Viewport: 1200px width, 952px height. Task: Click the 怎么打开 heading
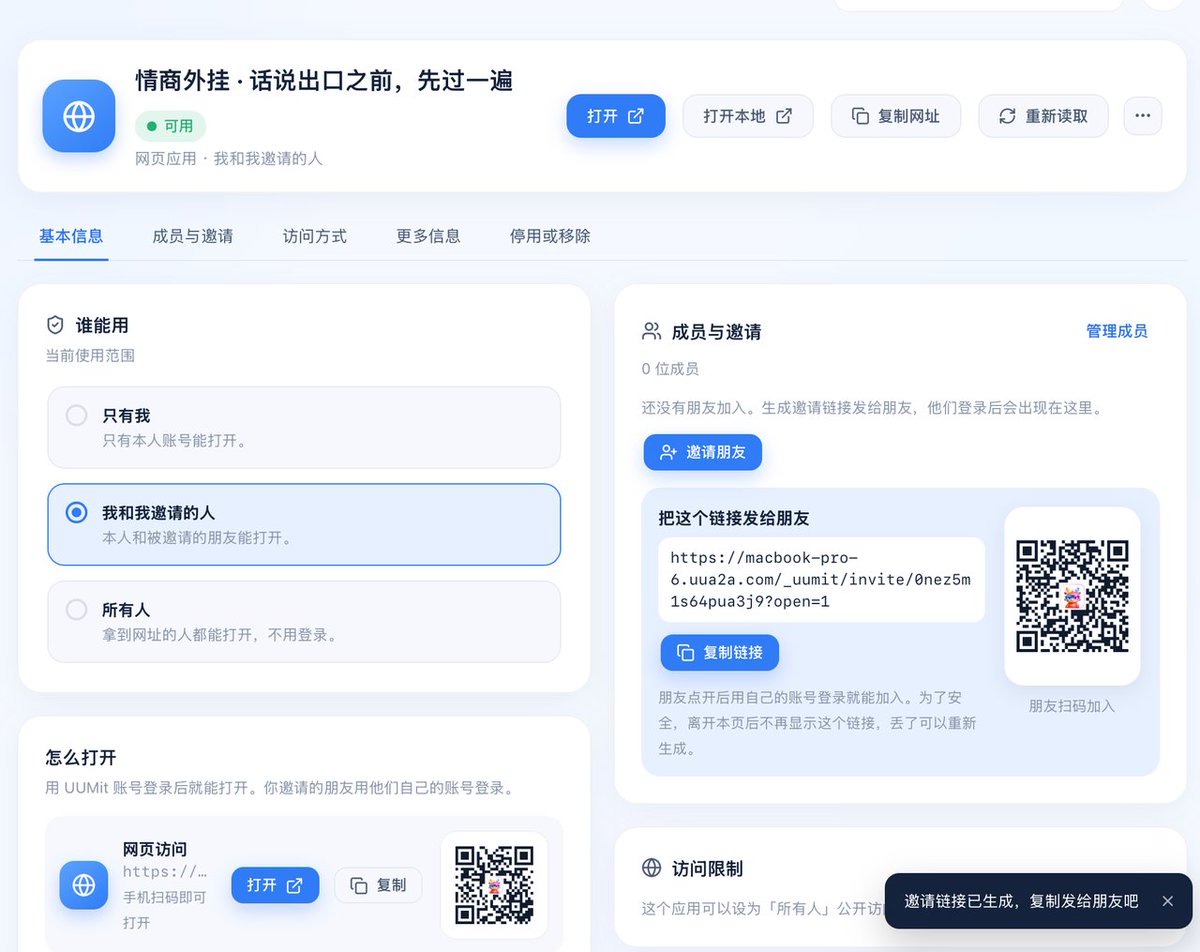coord(81,757)
